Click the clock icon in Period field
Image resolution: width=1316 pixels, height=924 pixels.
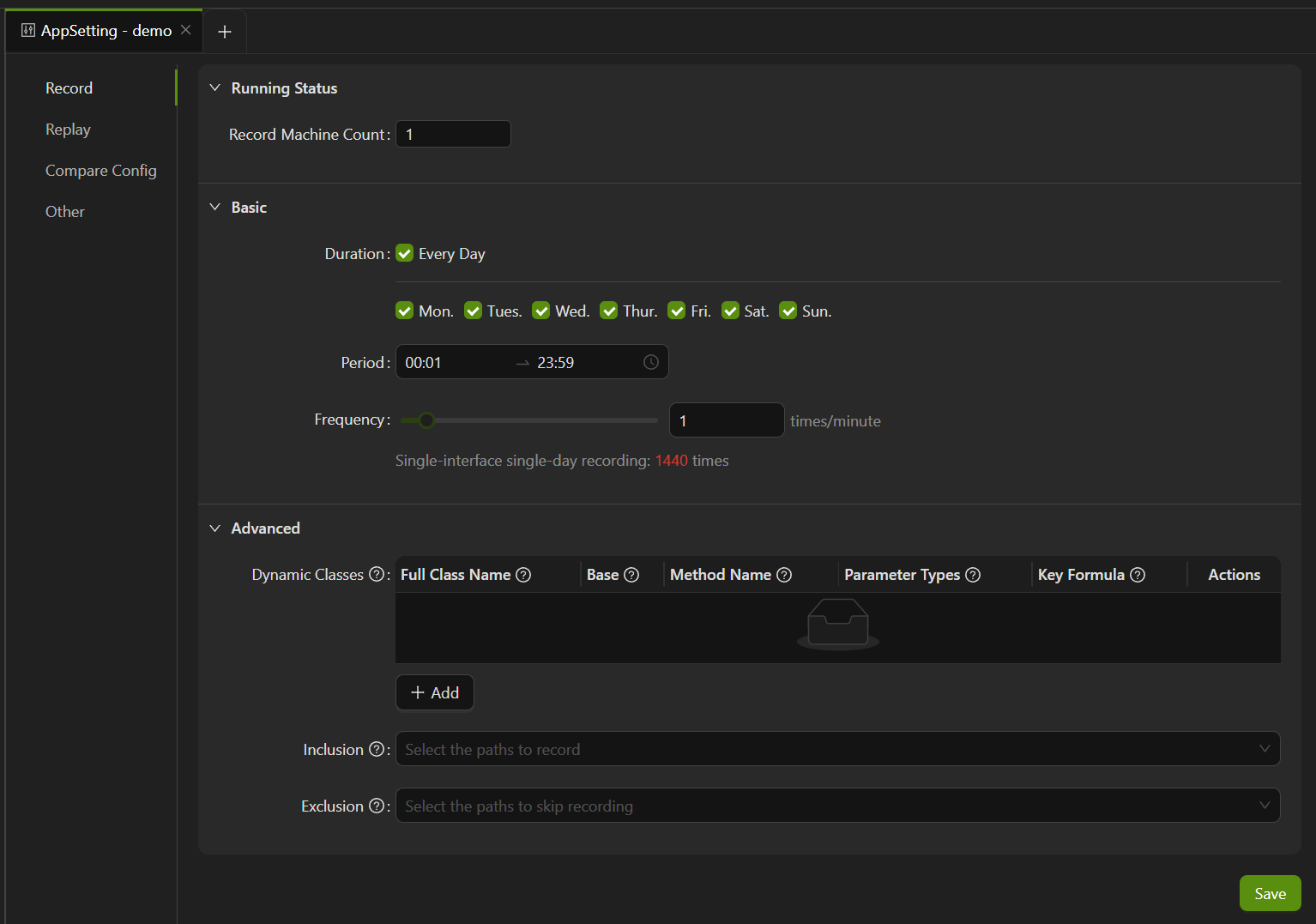[651, 362]
